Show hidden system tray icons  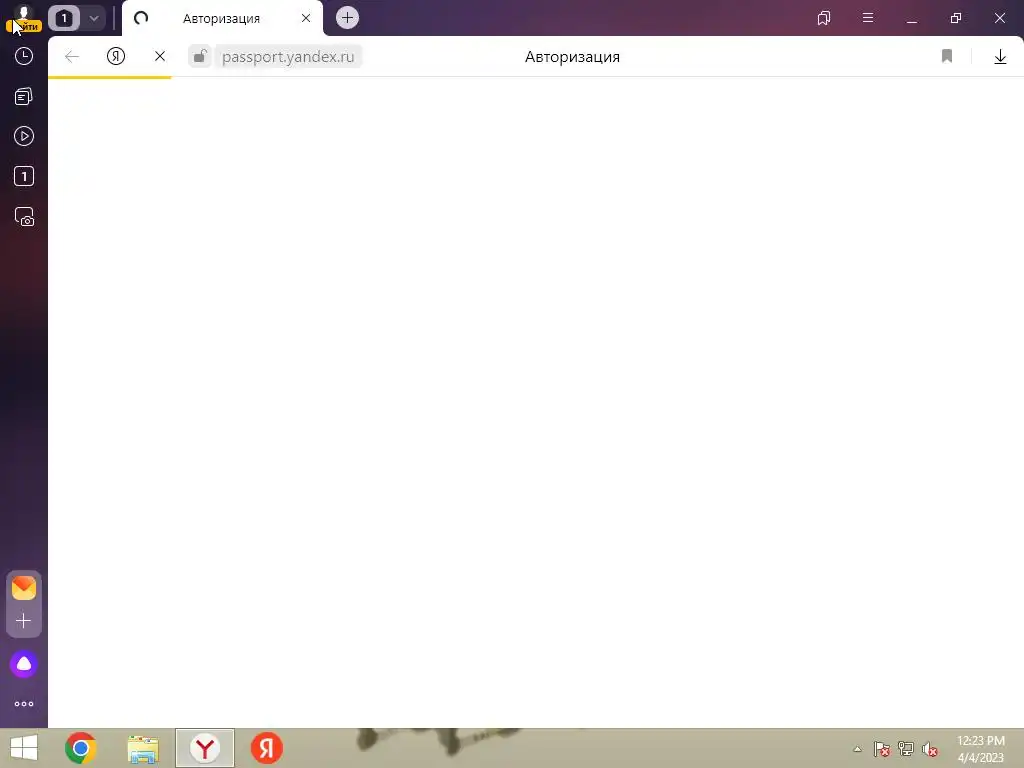(x=857, y=750)
